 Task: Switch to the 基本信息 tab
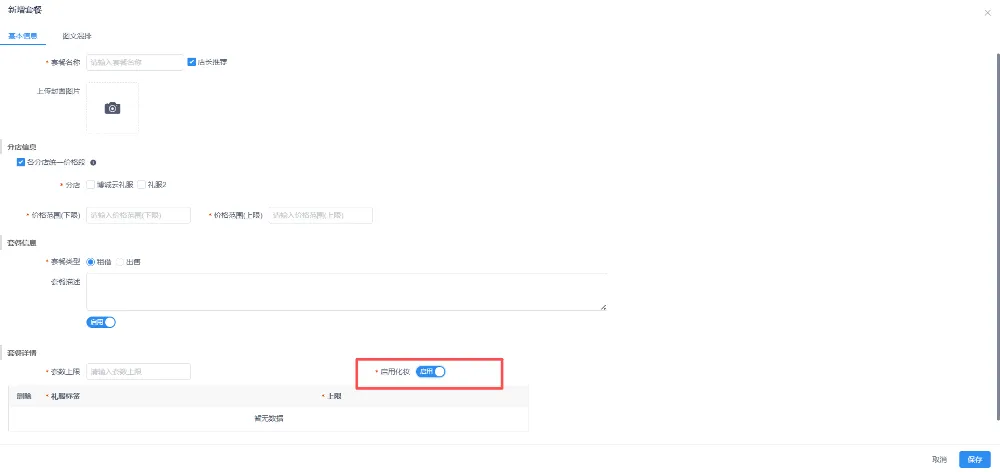tap(23, 36)
